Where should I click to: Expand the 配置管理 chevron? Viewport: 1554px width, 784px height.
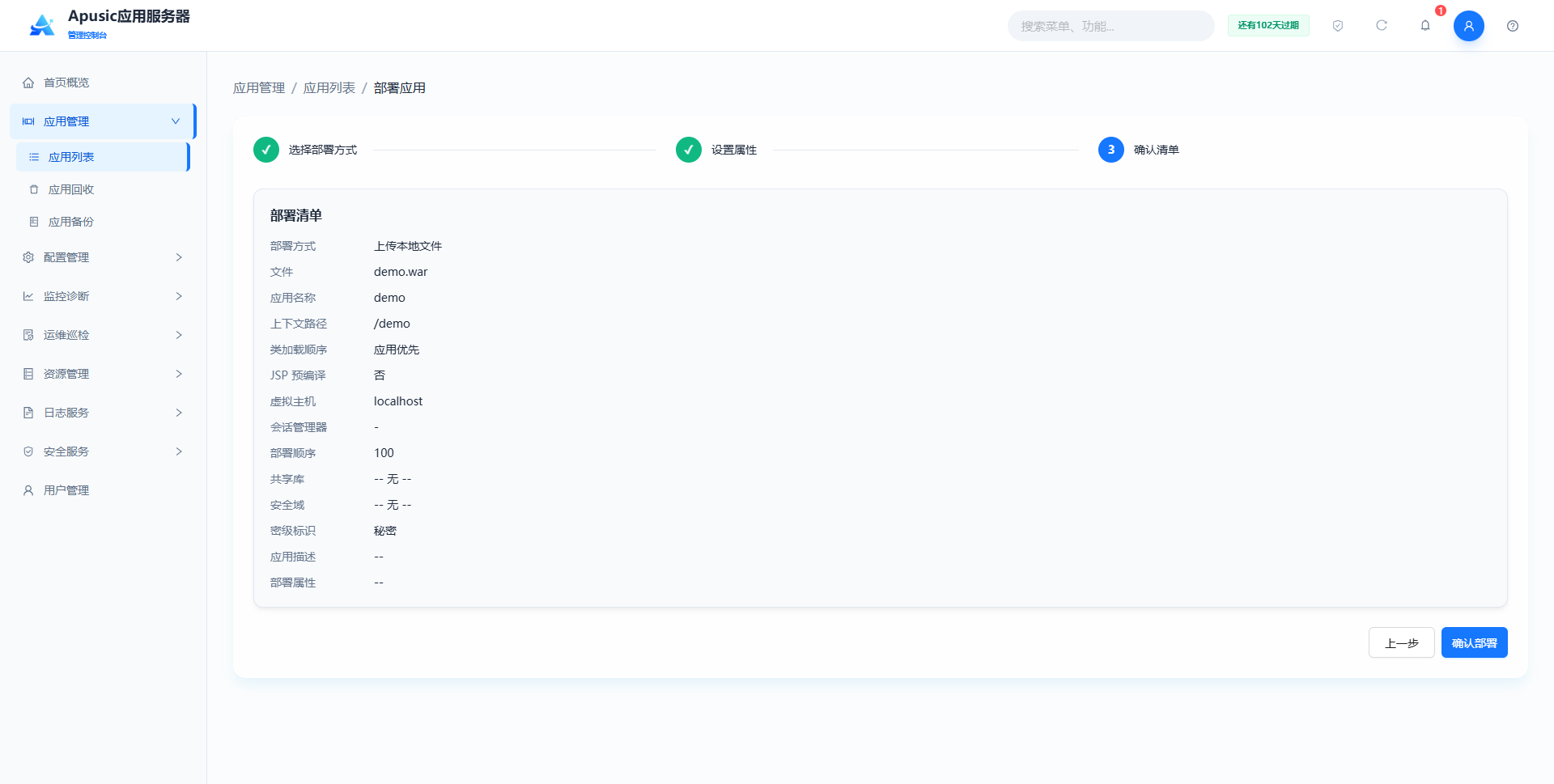179,257
